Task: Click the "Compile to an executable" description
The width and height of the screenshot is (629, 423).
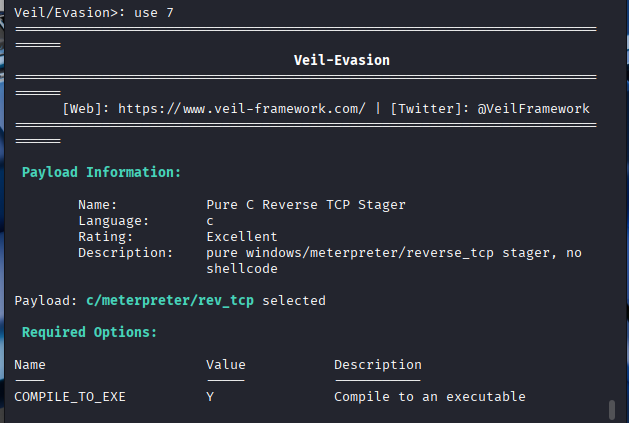Action: 430,397
